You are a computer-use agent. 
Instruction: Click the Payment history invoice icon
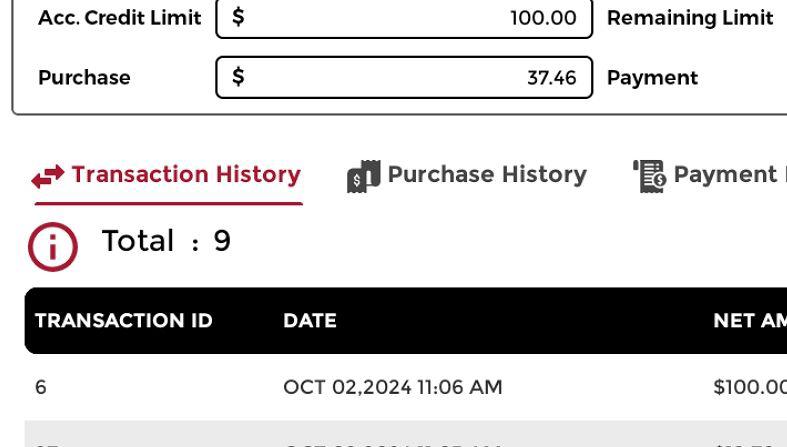pyautogui.click(x=649, y=176)
